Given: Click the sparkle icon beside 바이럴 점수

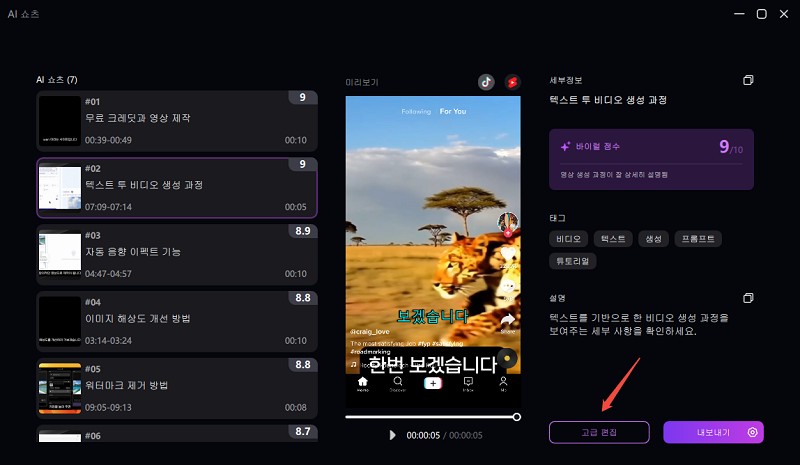Looking at the screenshot, I should click(x=565, y=146).
